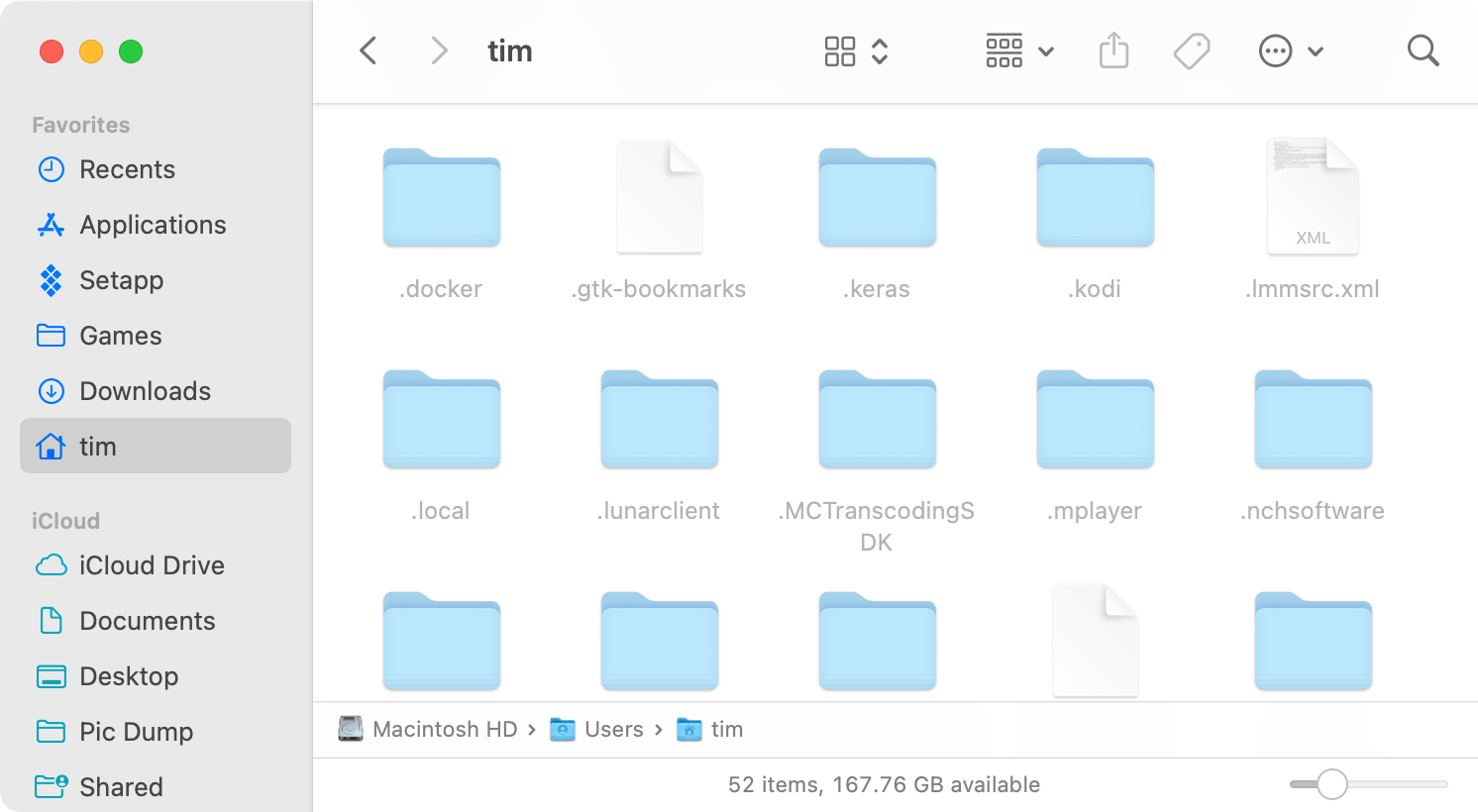Image resolution: width=1478 pixels, height=812 pixels.
Task: Open the .docker folder
Action: (x=441, y=197)
